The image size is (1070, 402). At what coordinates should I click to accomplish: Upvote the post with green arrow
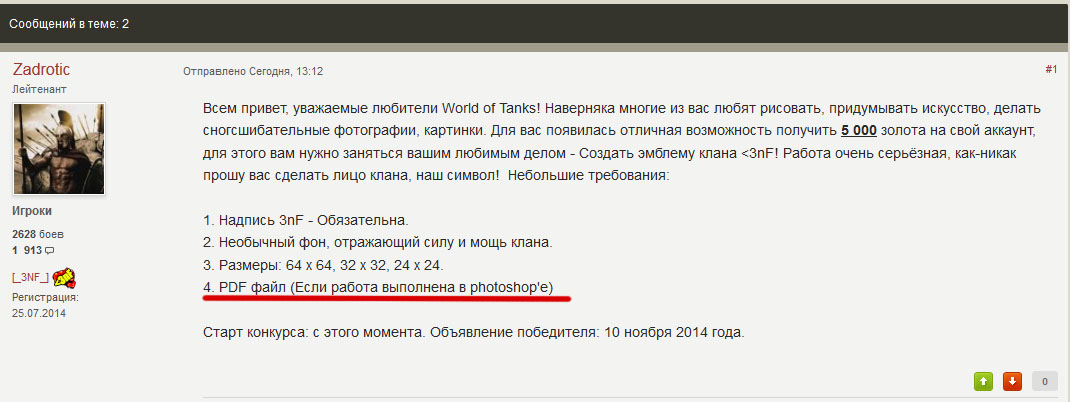tap(983, 382)
